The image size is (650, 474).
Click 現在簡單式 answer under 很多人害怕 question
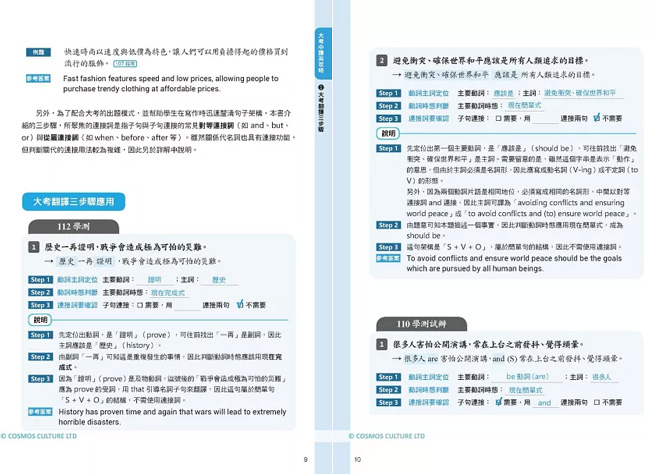525,390
